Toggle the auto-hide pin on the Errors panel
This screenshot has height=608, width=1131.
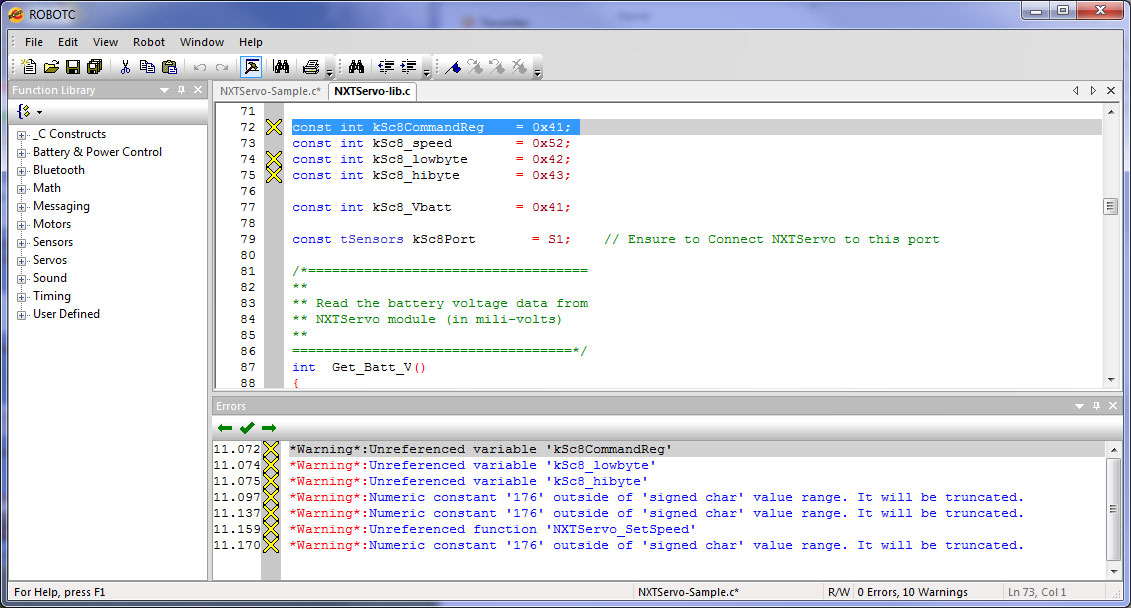[x=1094, y=406]
